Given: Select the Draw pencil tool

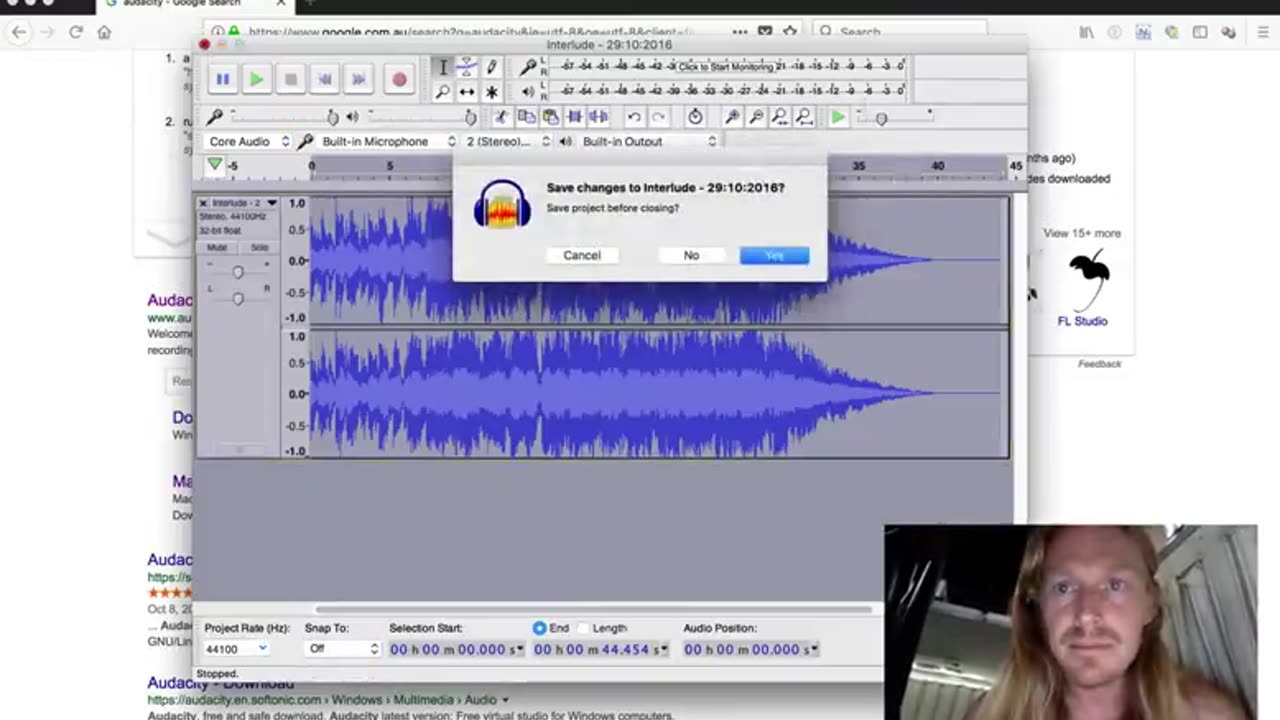Looking at the screenshot, I should [491, 67].
